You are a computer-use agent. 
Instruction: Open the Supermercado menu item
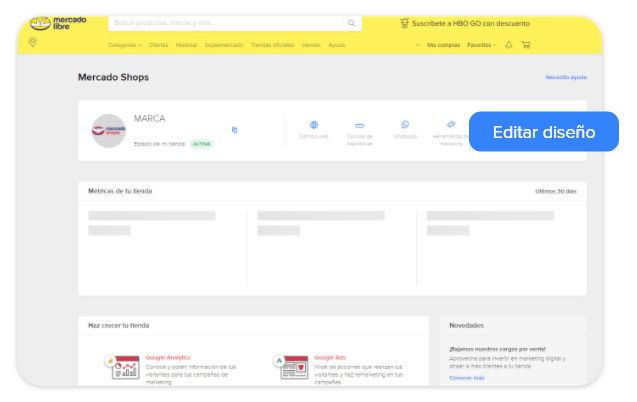[224, 45]
